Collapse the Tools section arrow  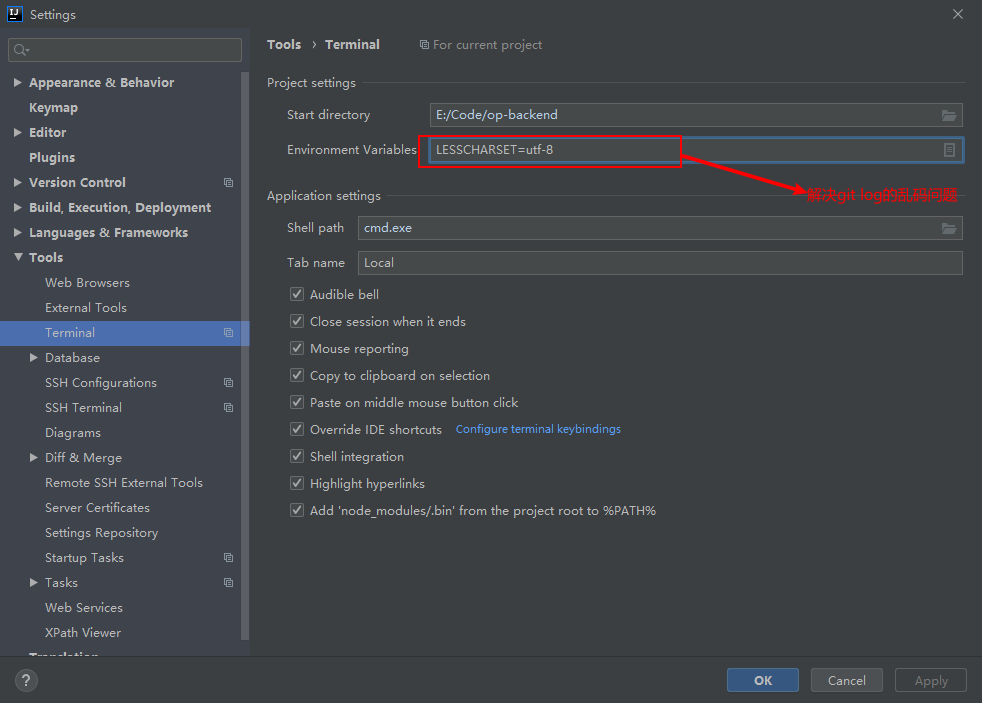click(18, 257)
